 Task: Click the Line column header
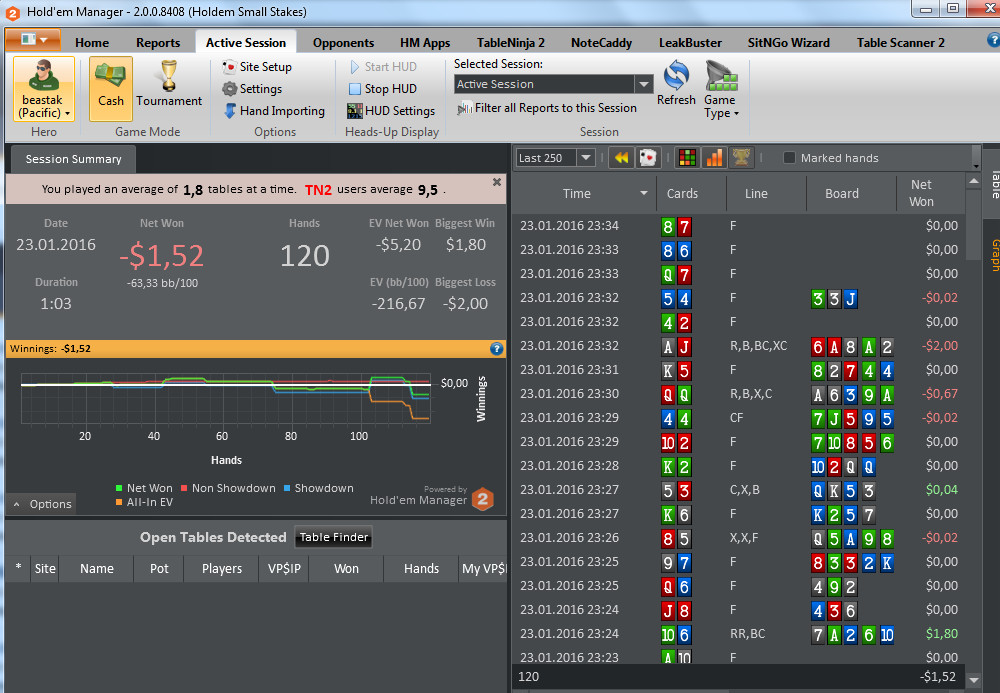[756, 194]
